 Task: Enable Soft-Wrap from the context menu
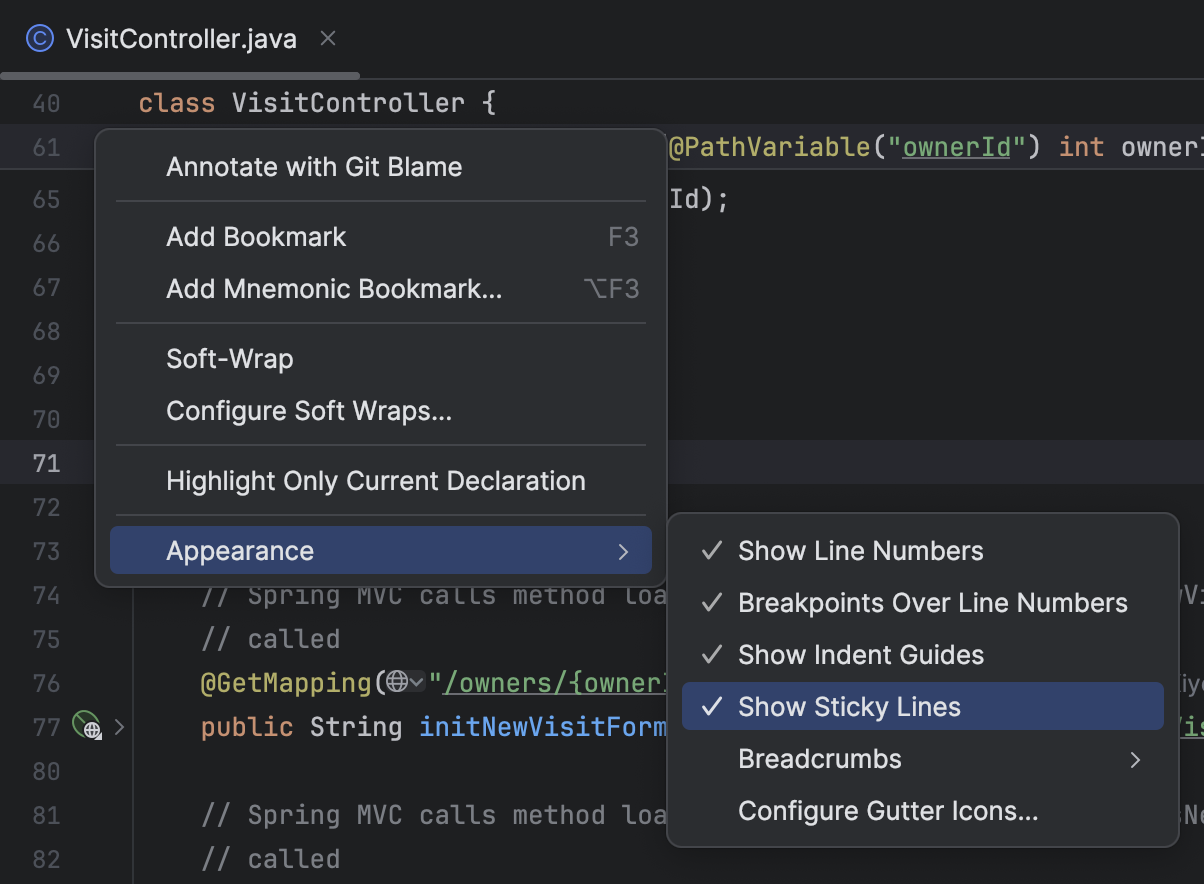coord(229,358)
